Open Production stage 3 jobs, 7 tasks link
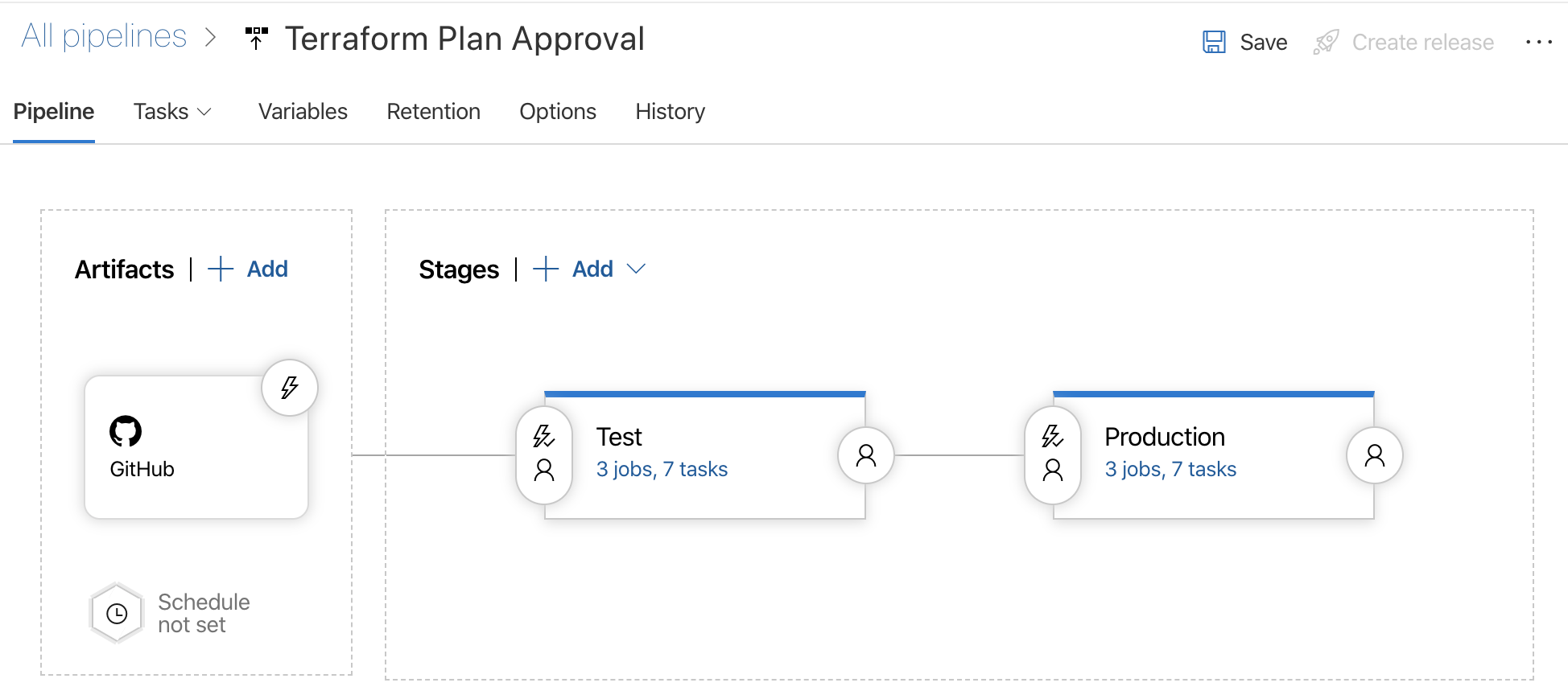The width and height of the screenshot is (1568, 695). coord(1170,469)
